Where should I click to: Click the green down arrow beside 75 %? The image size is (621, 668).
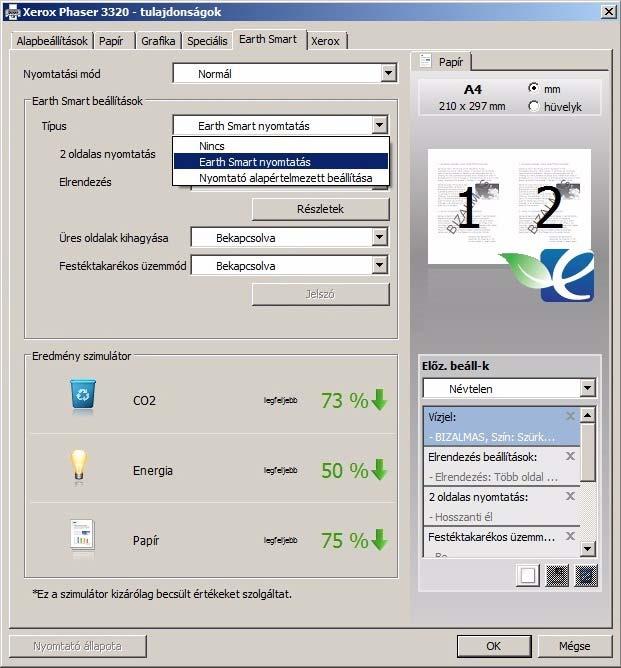coord(379,540)
